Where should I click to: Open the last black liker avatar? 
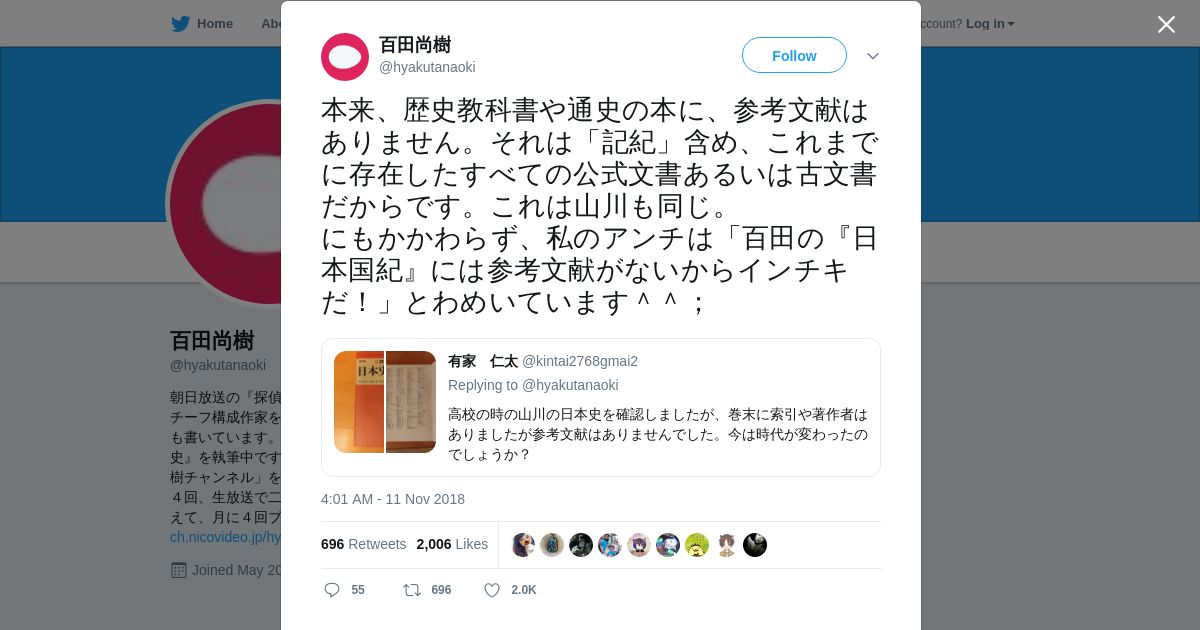pyautogui.click(x=755, y=545)
